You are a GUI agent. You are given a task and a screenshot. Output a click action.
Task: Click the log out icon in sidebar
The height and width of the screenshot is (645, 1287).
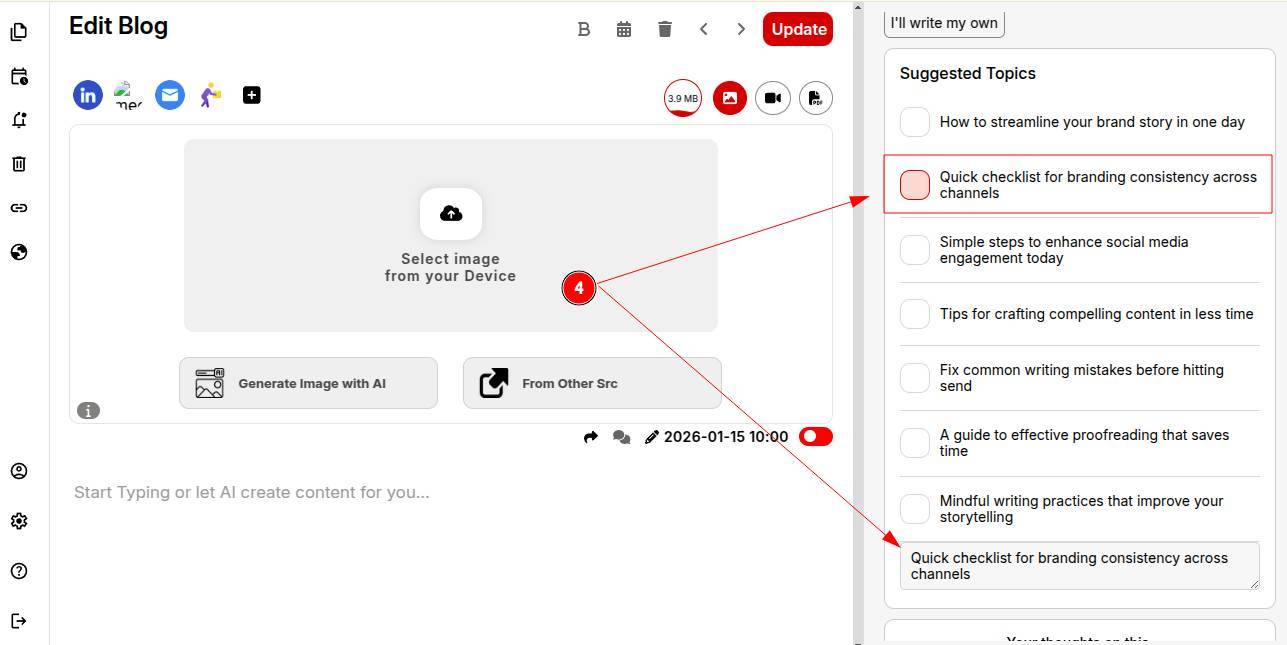click(x=19, y=621)
